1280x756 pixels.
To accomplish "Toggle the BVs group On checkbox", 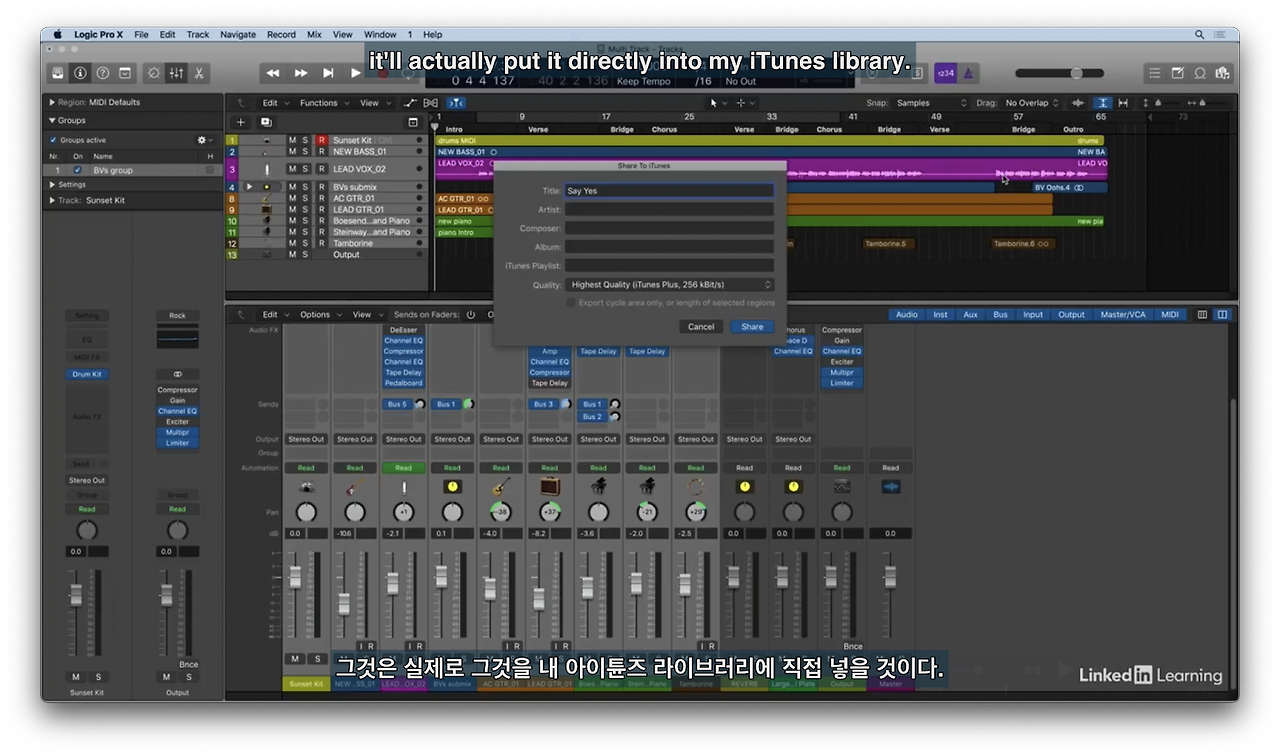I will (78, 170).
